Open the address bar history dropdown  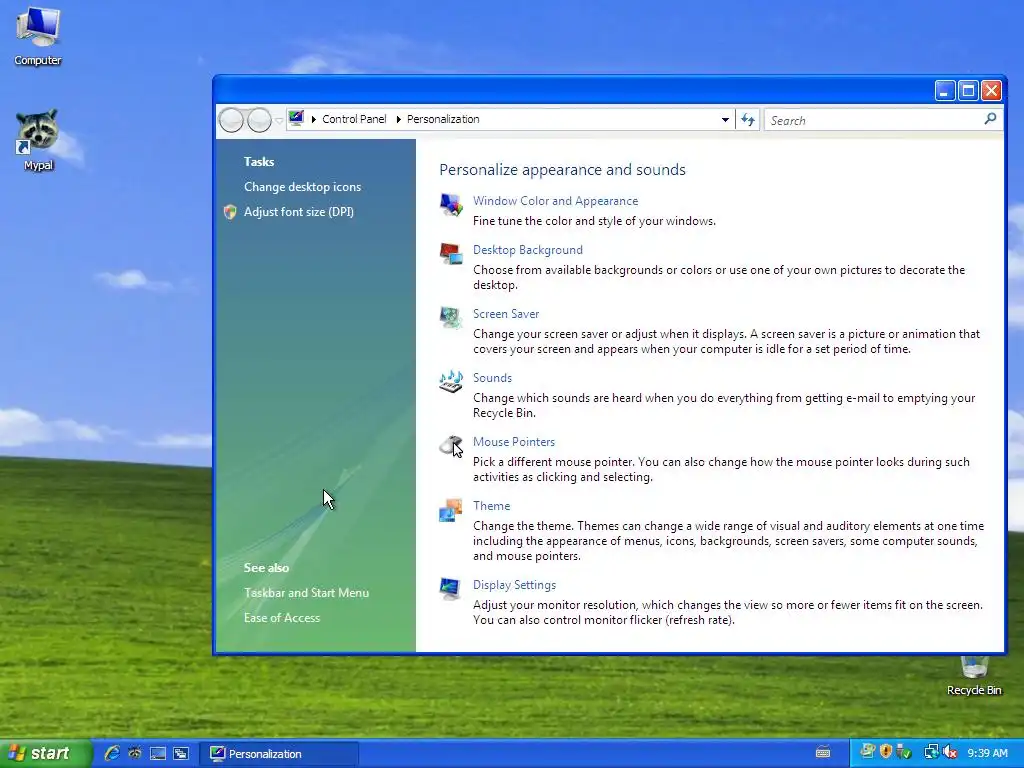[725, 120]
